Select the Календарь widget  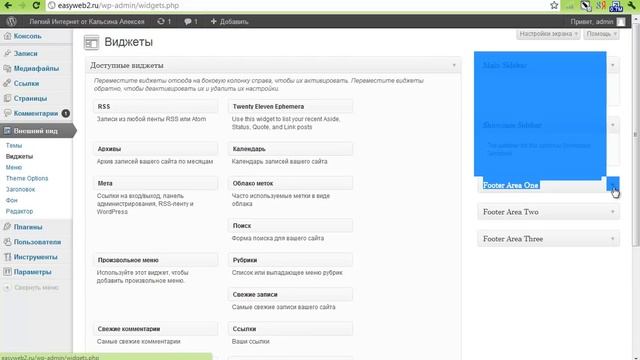coord(291,149)
